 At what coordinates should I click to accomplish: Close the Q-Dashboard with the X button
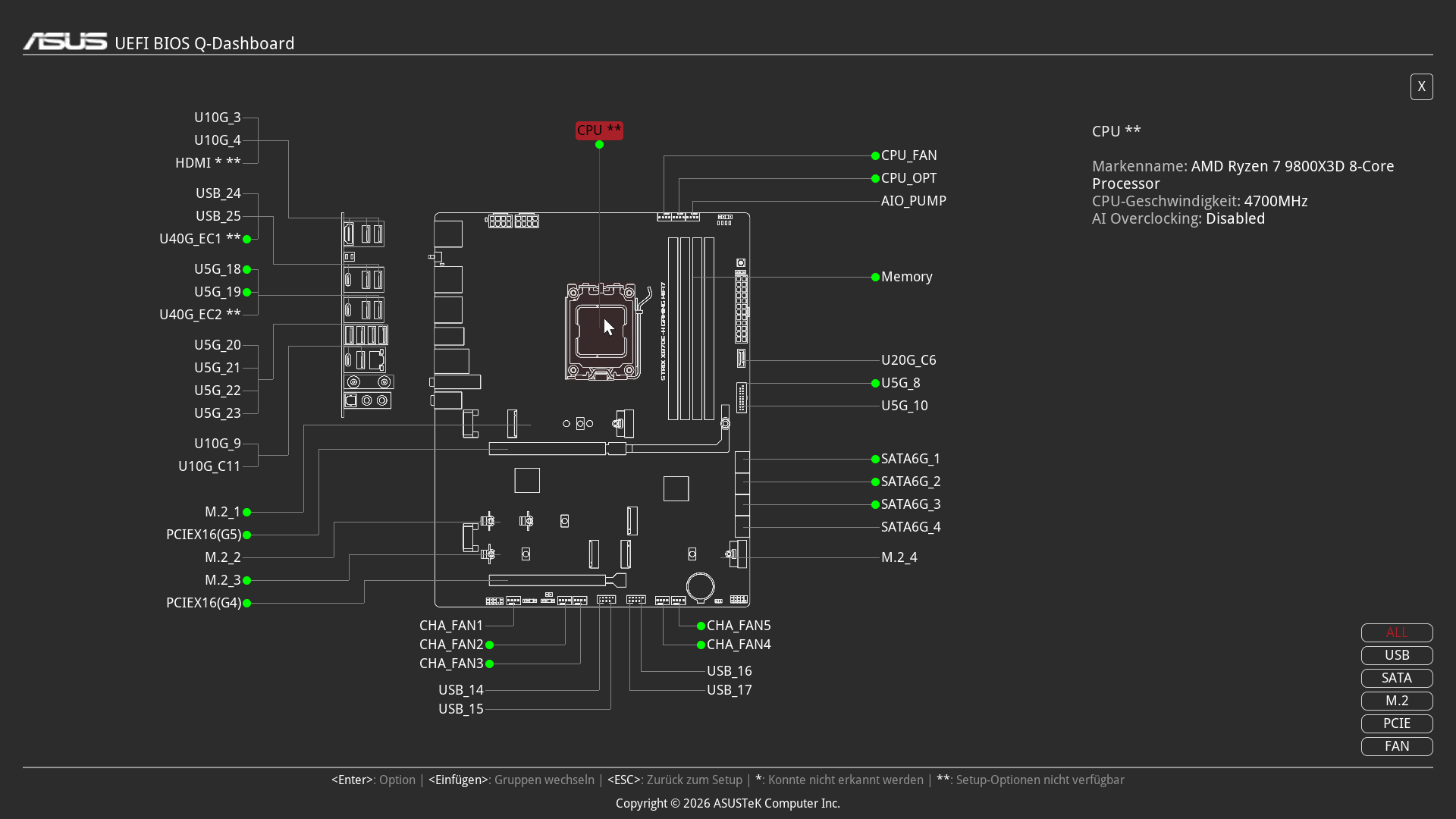coord(1421,86)
